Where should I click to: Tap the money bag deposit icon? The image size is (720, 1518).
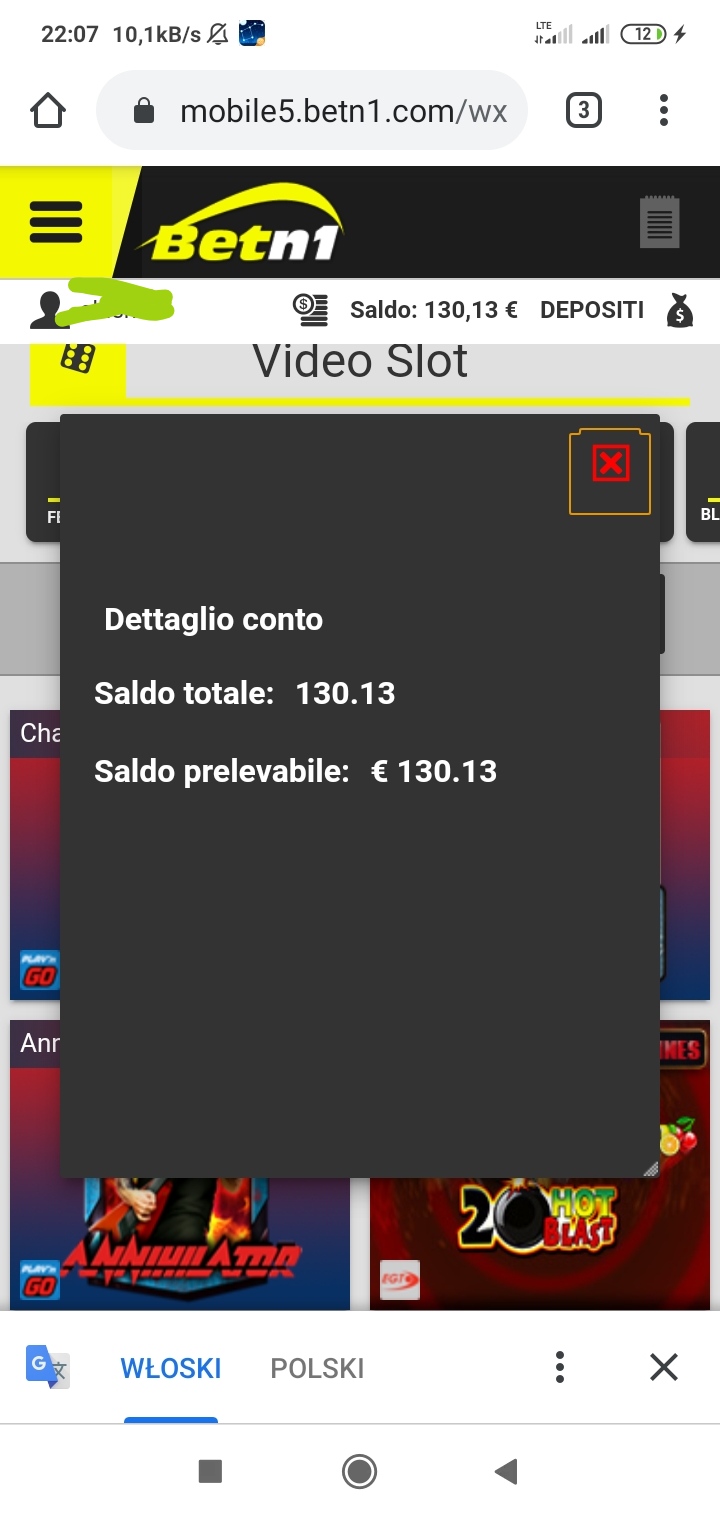click(680, 310)
